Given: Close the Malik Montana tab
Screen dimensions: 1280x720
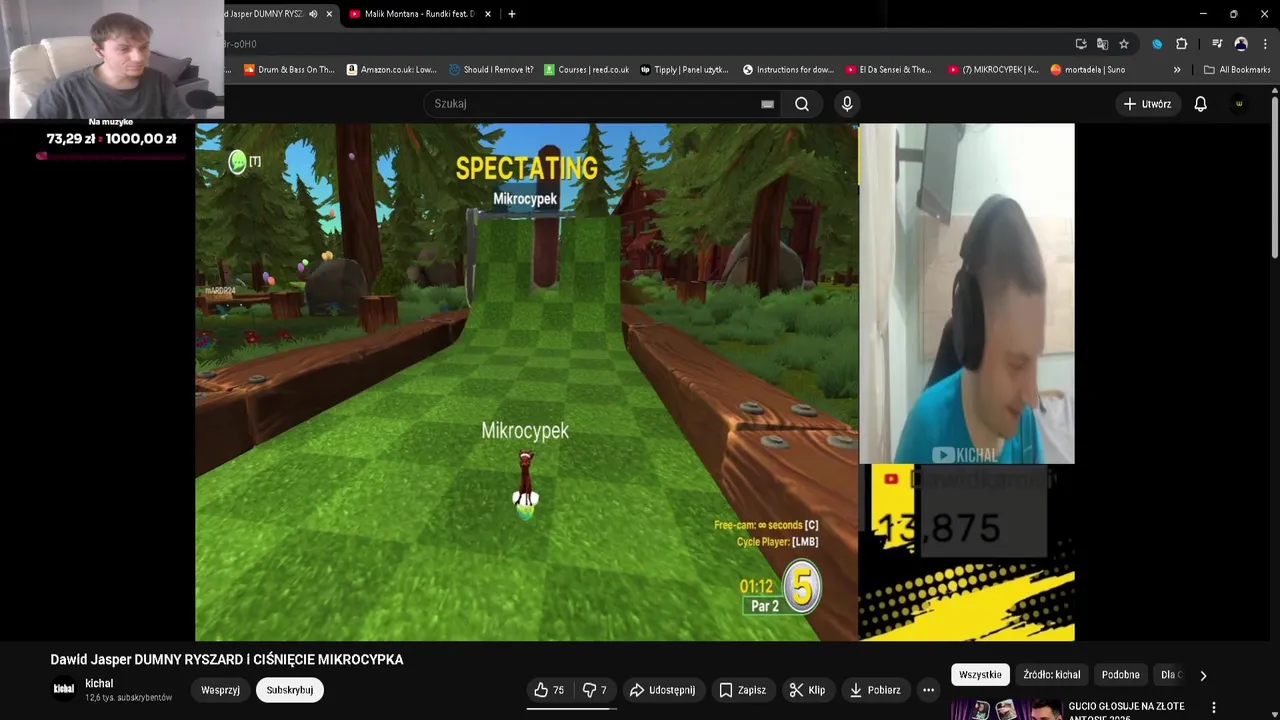Looking at the screenshot, I should click(488, 14).
